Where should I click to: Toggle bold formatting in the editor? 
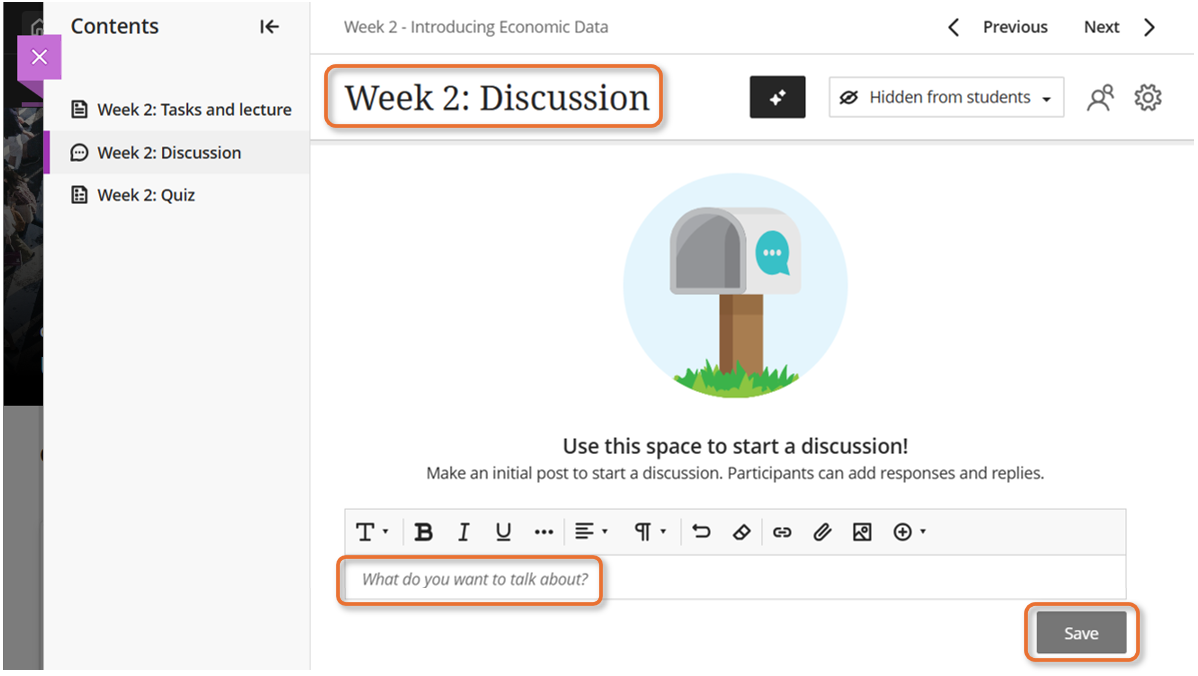423,532
